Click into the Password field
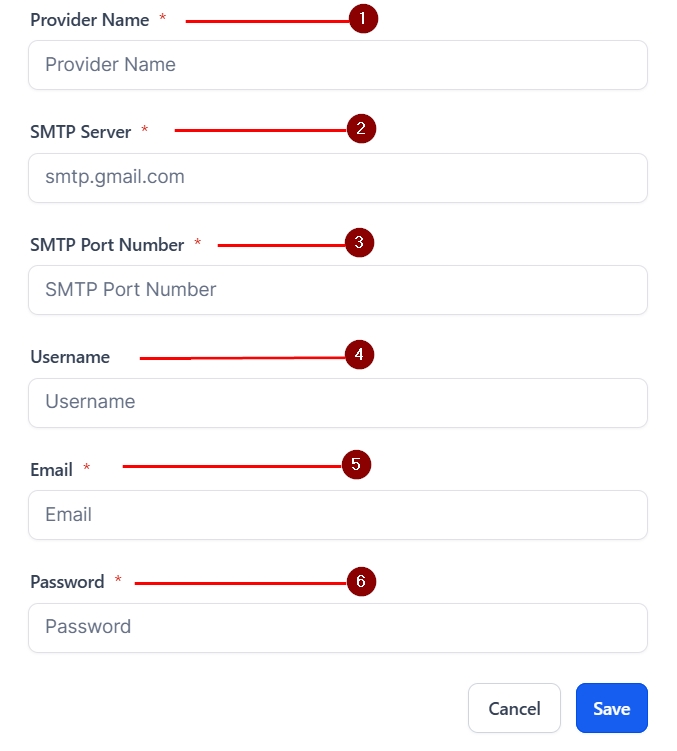Image resolution: width=677 pixels, height=751 pixels. point(338,627)
